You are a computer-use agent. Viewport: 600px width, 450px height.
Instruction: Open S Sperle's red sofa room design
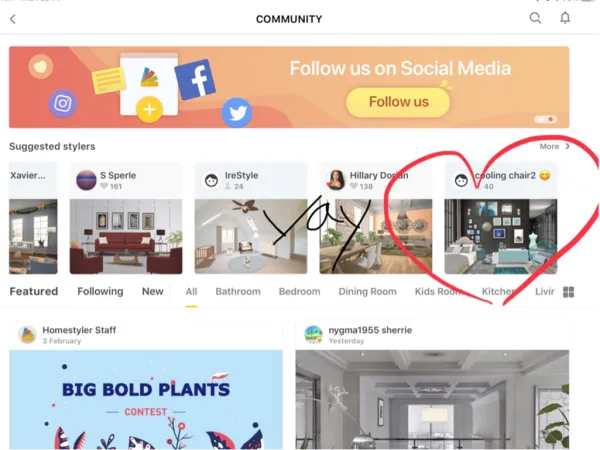pos(126,236)
